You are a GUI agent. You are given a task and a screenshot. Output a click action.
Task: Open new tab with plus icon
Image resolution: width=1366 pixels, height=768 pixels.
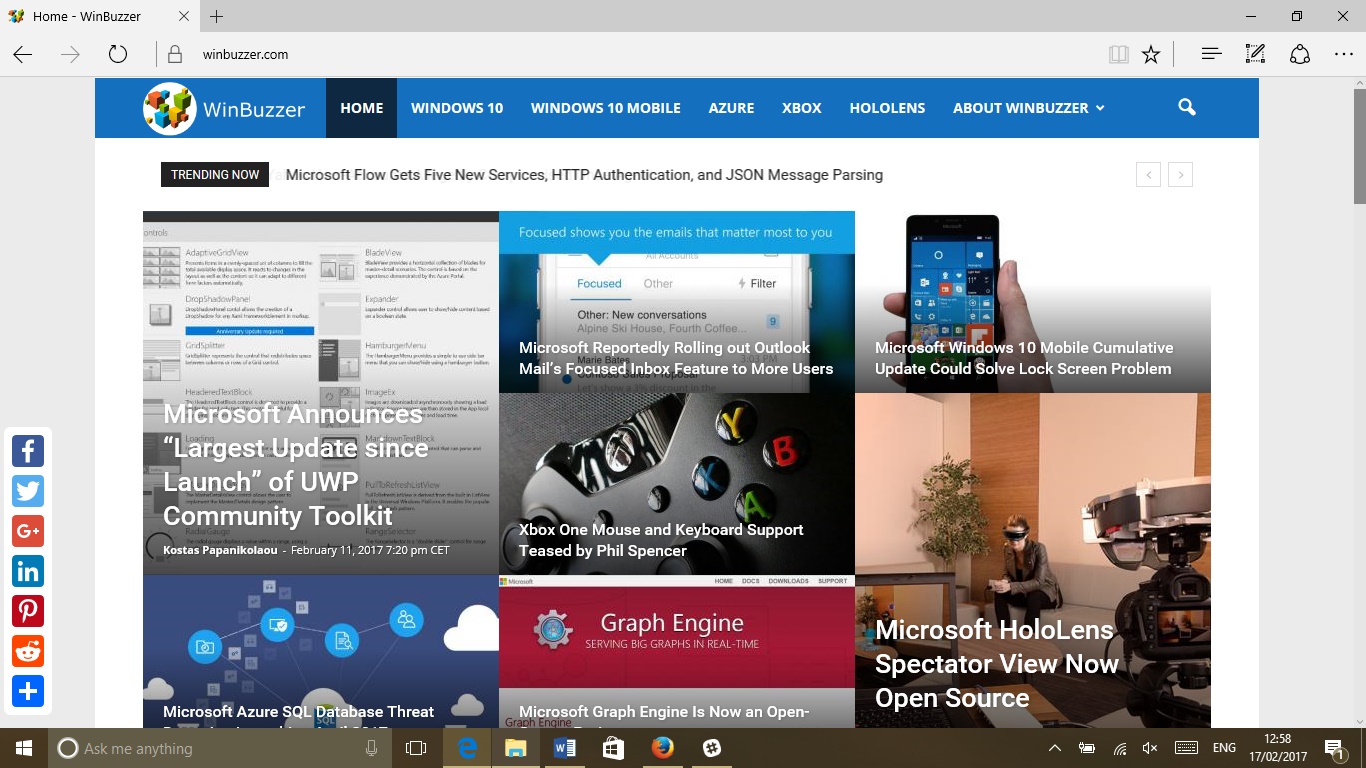(216, 16)
